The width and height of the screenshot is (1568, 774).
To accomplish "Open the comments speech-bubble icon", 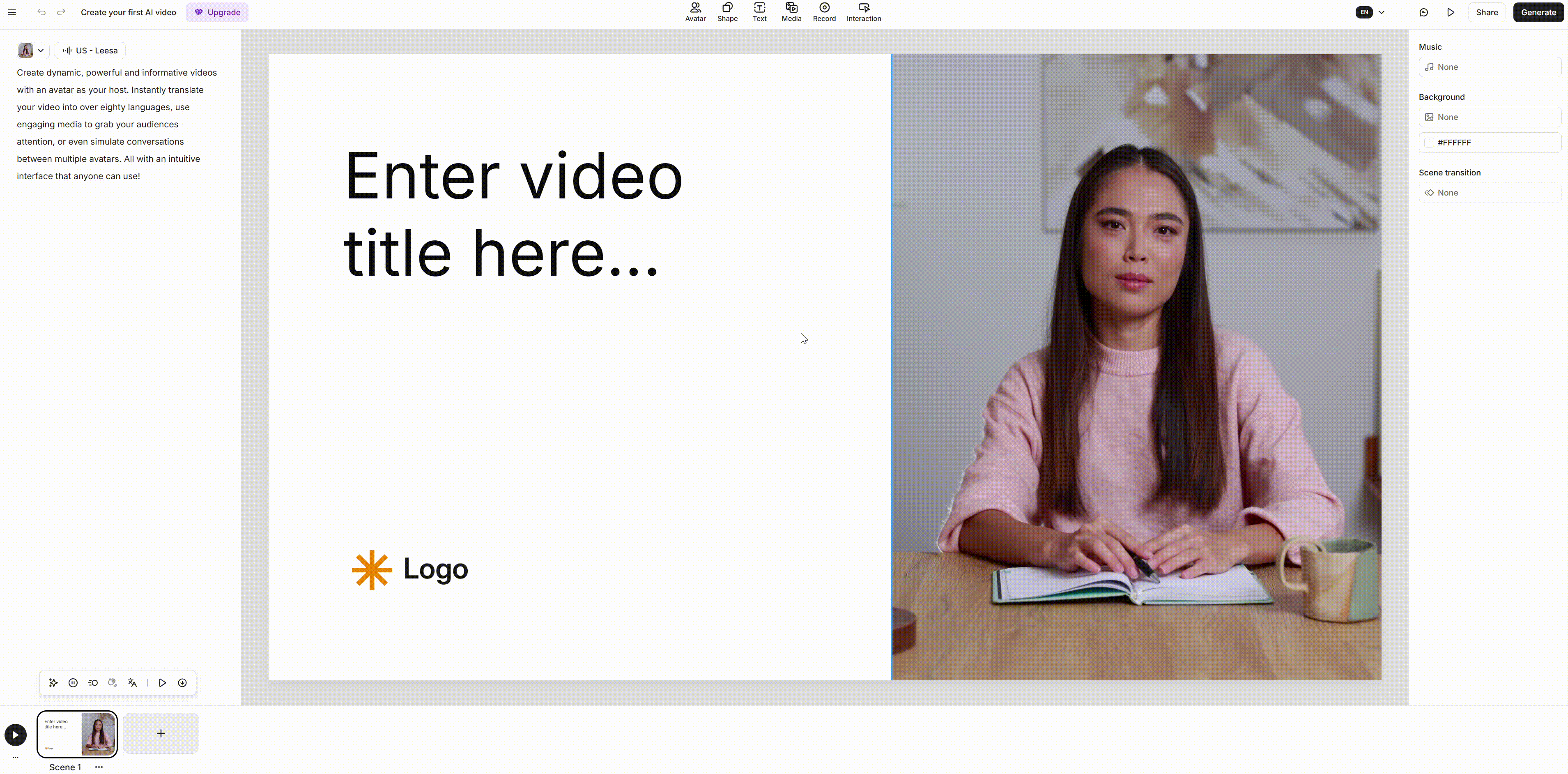I will point(1423,12).
